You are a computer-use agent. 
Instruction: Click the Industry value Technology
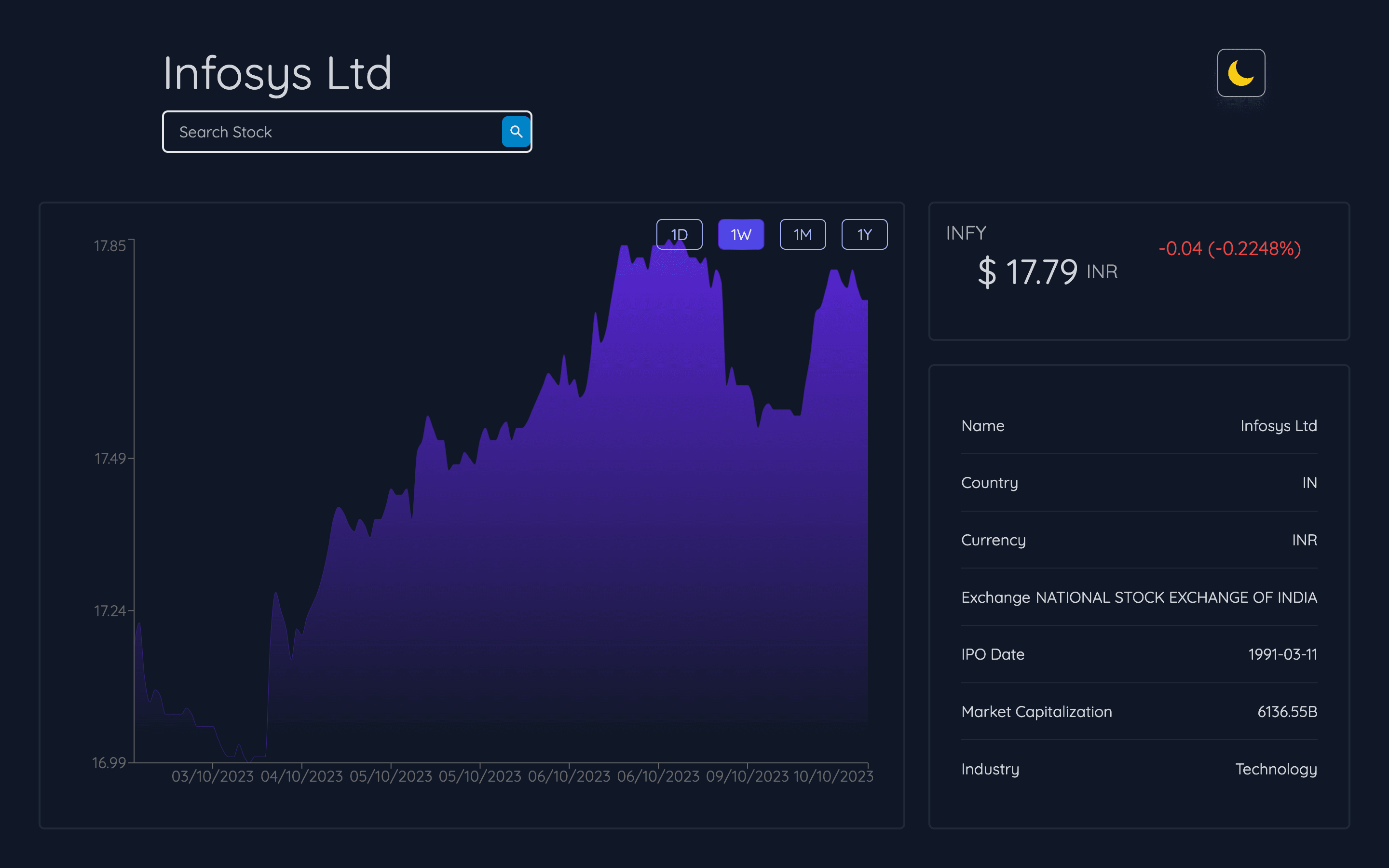(x=1276, y=769)
